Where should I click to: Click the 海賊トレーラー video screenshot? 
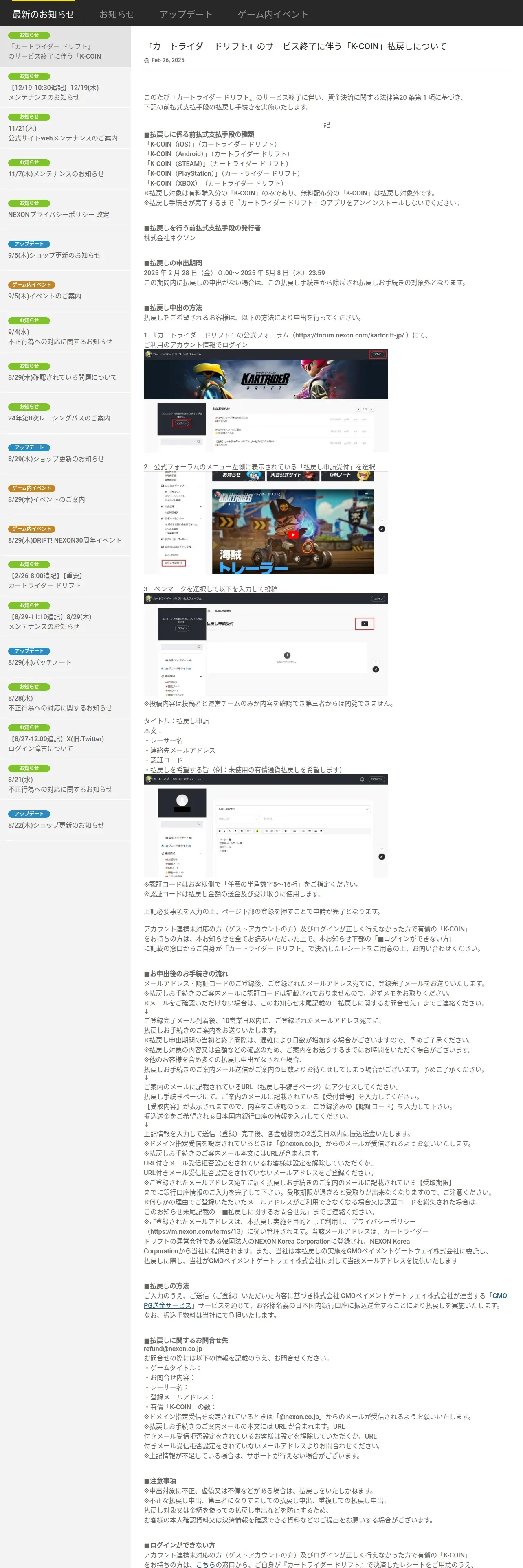pos(266,523)
